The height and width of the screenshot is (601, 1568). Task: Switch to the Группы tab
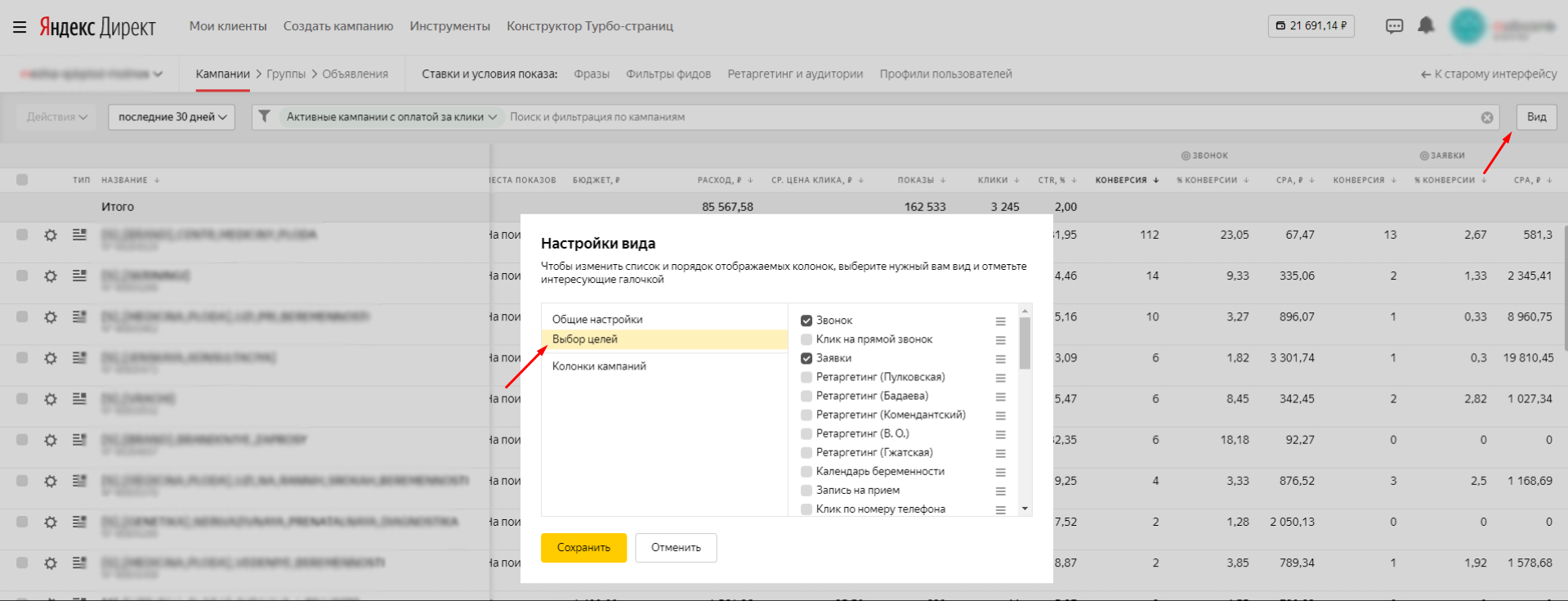(x=286, y=74)
